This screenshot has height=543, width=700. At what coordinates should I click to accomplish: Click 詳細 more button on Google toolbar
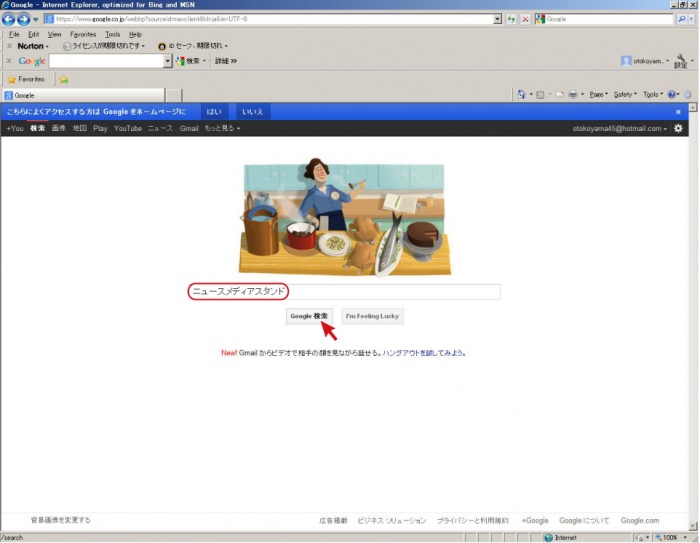tap(225, 61)
